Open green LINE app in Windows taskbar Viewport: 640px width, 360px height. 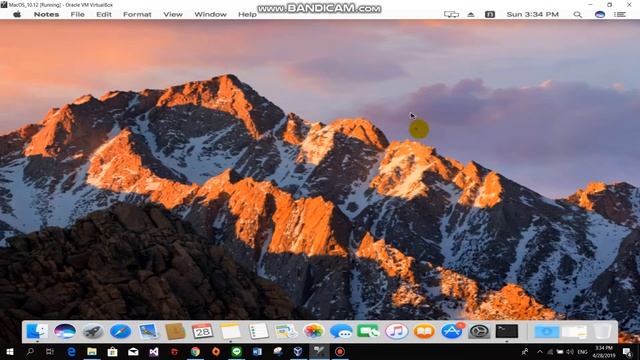(x=236, y=351)
